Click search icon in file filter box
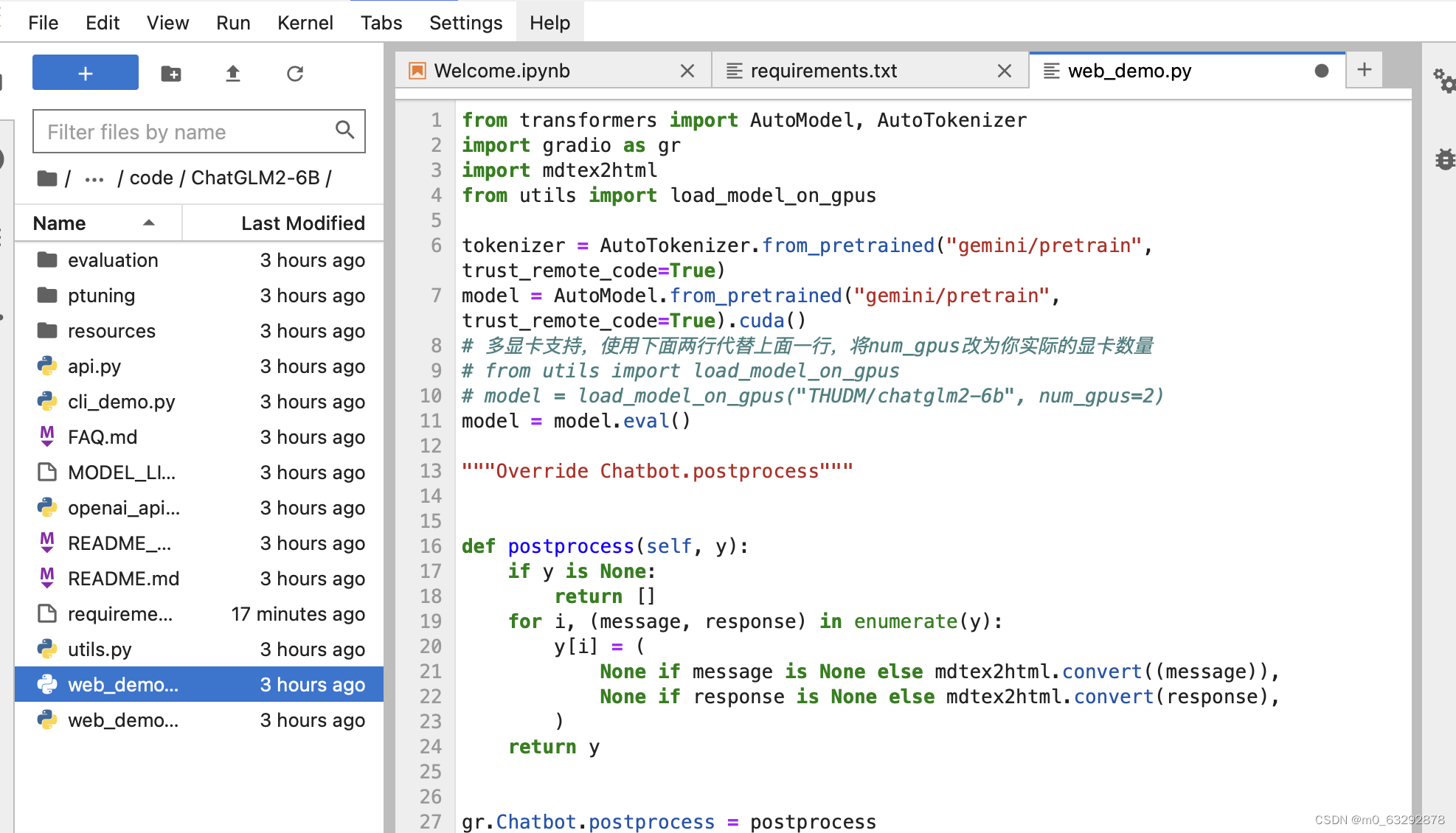This screenshot has width=1456, height=833. pos(344,130)
